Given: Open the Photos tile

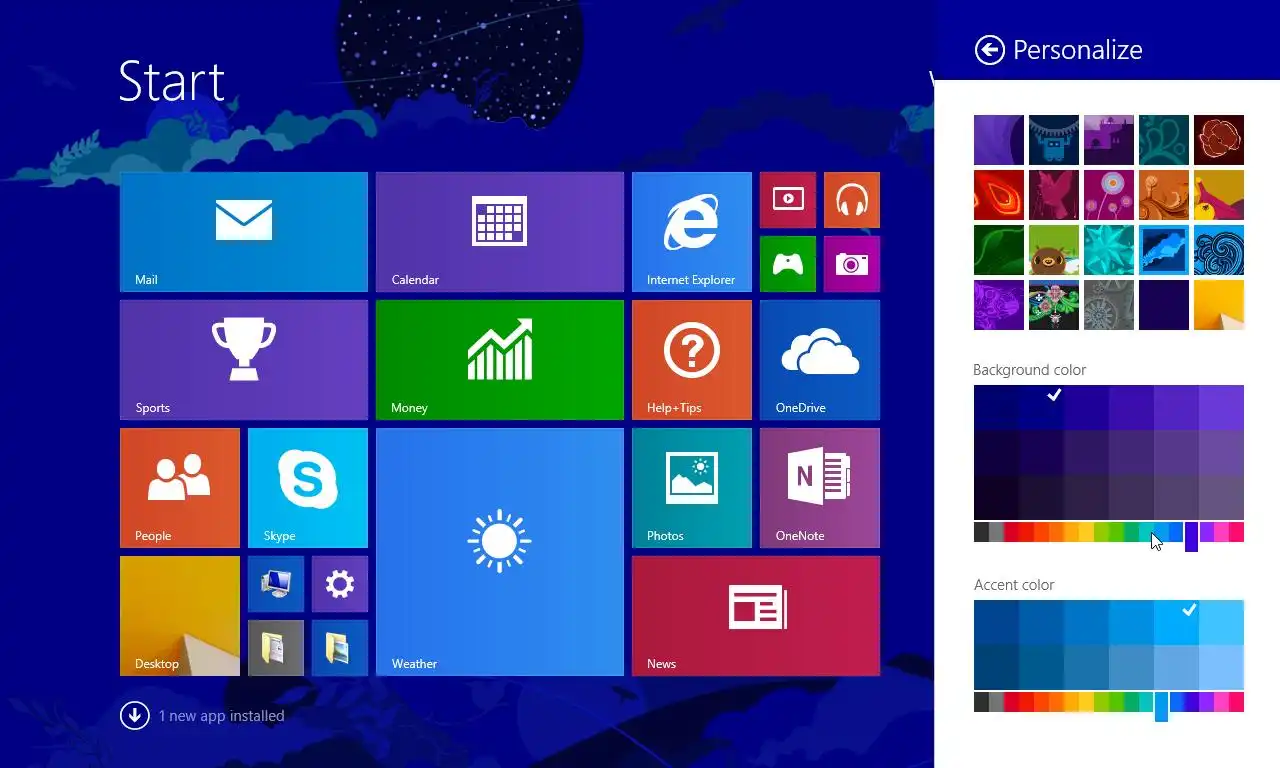Looking at the screenshot, I should point(692,488).
